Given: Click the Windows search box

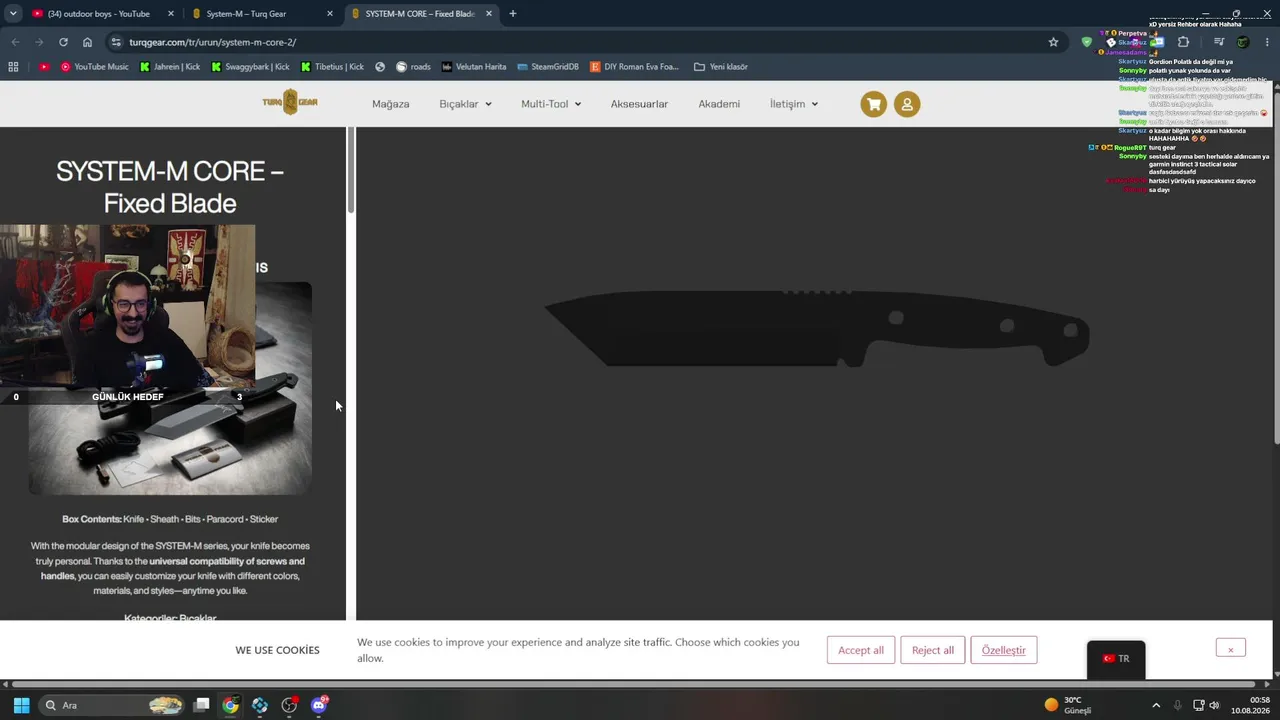Looking at the screenshot, I should pyautogui.click(x=112, y=705).
